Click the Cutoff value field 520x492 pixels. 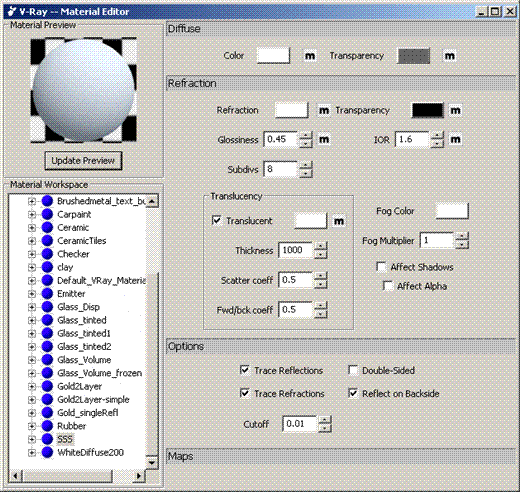(299, 424)
